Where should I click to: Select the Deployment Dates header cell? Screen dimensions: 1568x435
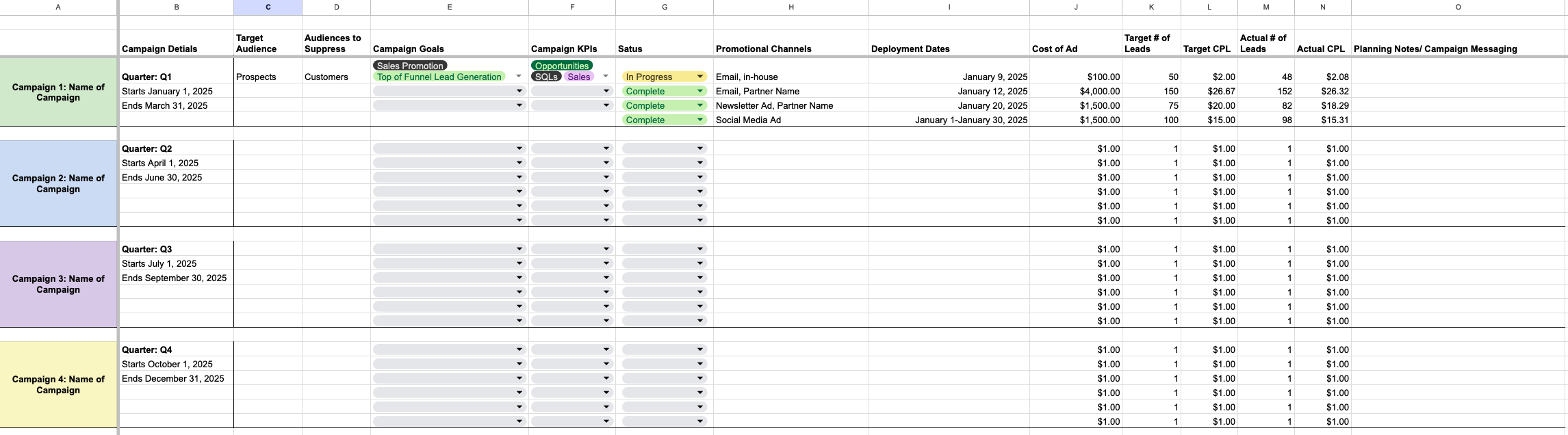[x=949, y=43]
